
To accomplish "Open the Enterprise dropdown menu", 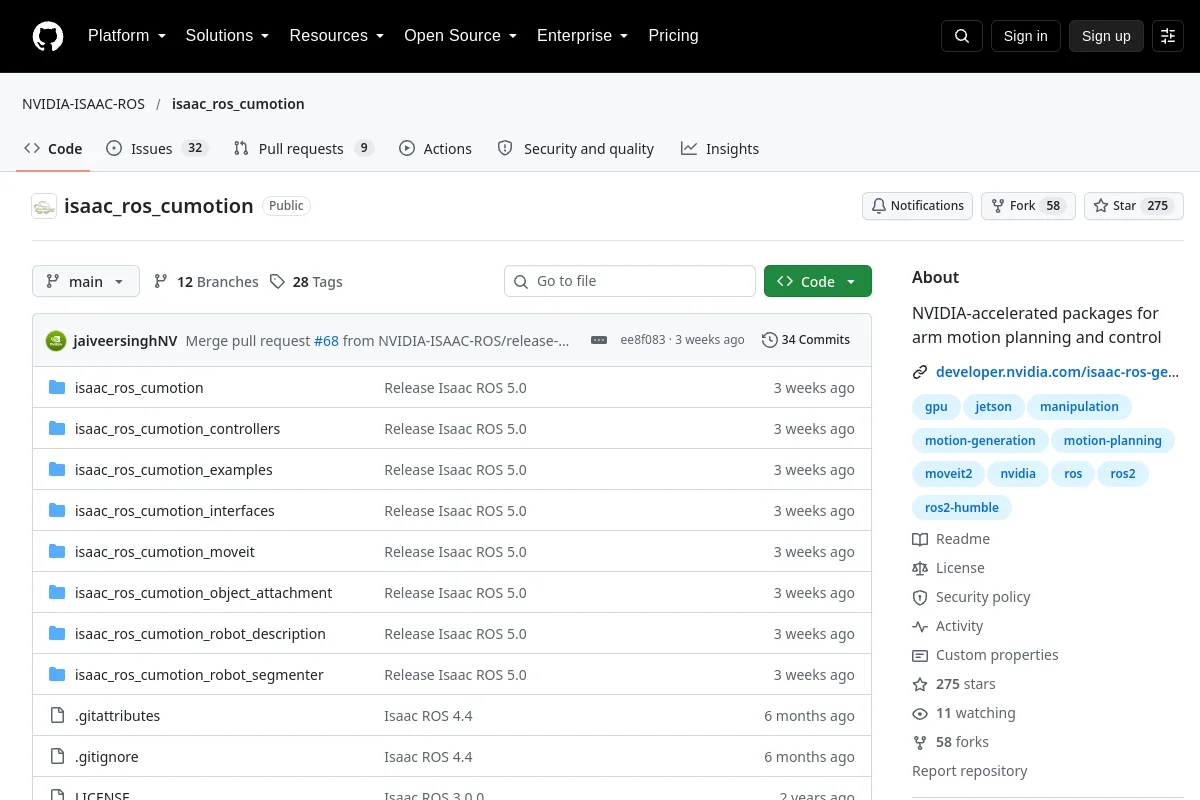I will (582, 36).
